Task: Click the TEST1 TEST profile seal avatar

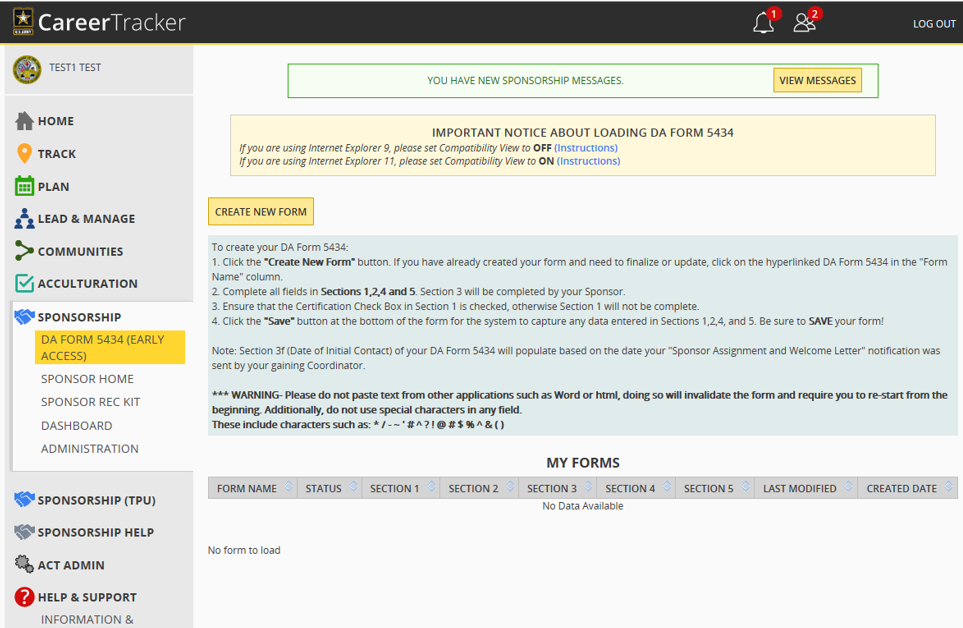Action: click(x=27, y=69)
